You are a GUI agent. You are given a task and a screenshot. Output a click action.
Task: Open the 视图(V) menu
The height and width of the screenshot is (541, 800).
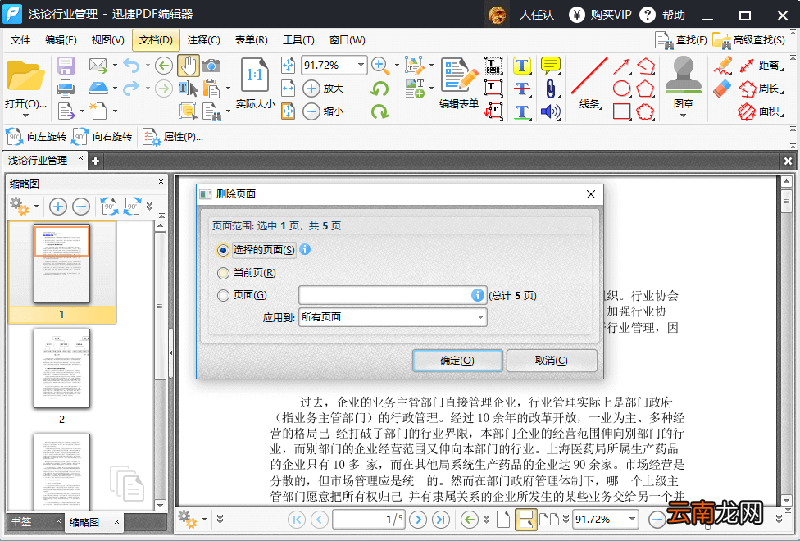tap(108, 40)
